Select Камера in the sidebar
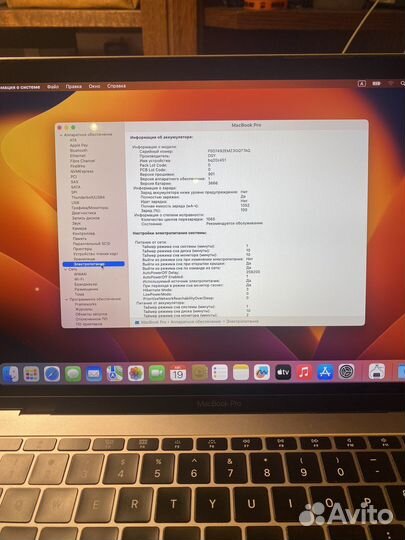Viewport: 405px width, 540px height. pos(80,228)
